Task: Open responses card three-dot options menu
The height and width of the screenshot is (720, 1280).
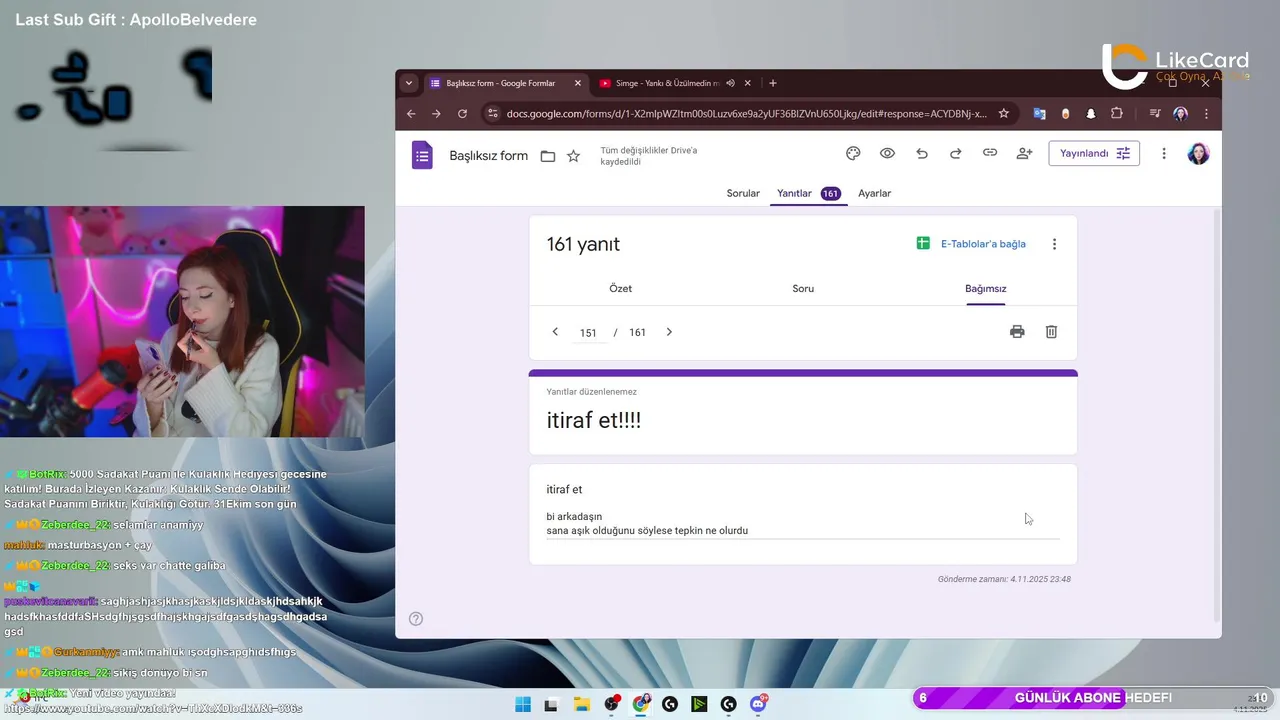Action: pos(1054,244)
